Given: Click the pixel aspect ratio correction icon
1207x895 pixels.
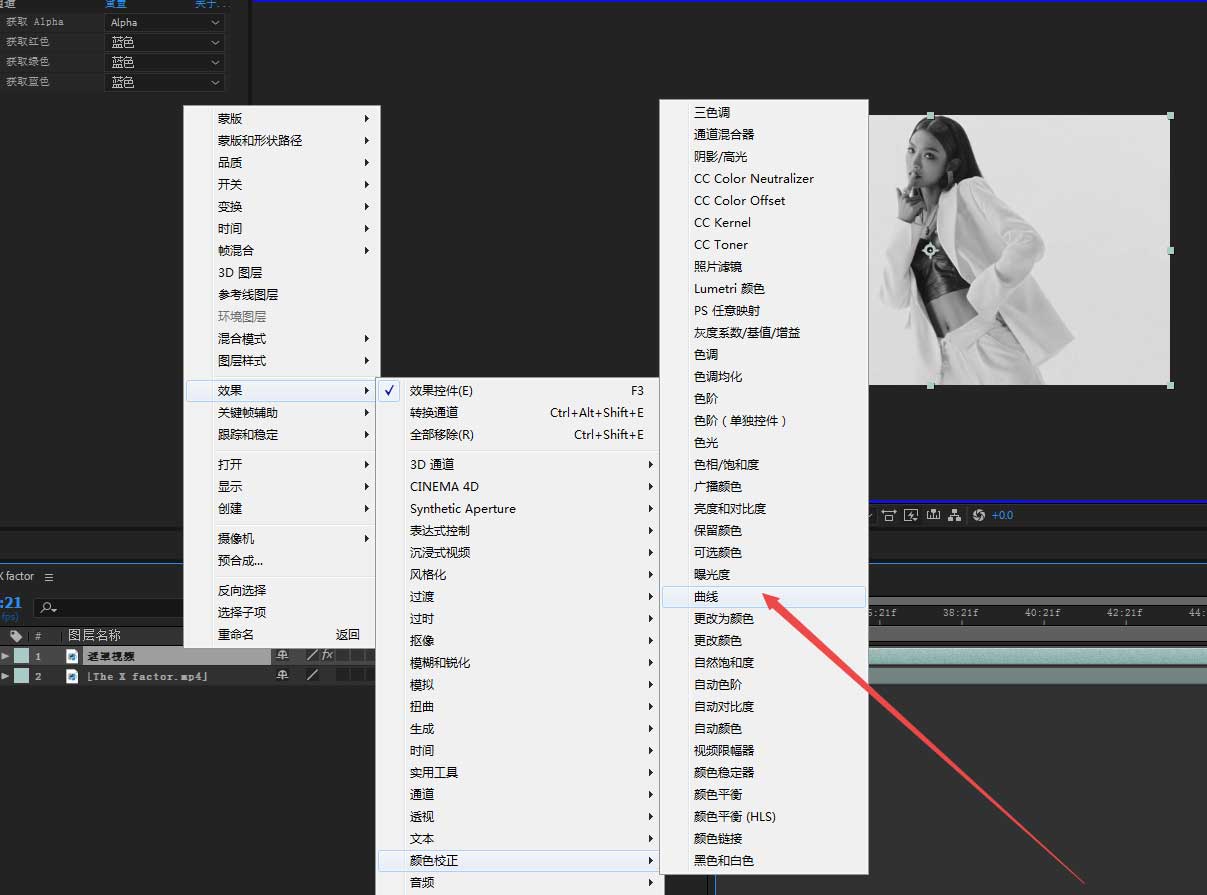Looking at the screenshot, I should (888, 515).
